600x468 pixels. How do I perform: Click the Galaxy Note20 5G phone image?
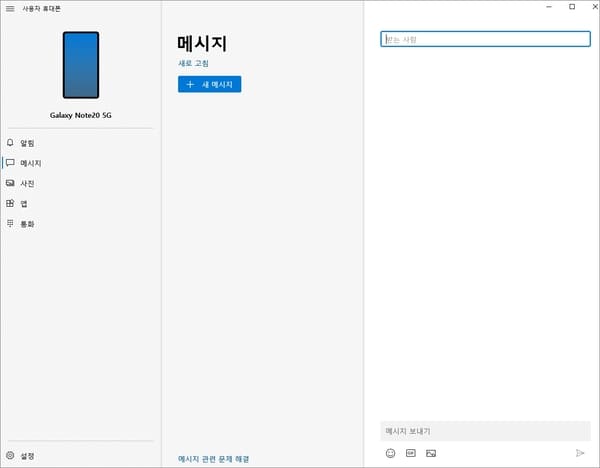[x=81, y=65]
